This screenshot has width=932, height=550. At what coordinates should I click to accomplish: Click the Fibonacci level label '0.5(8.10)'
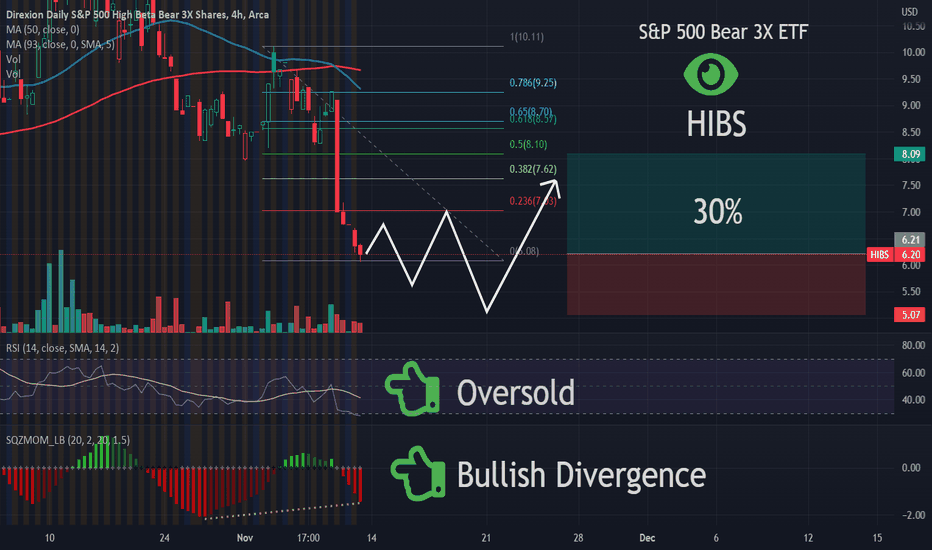(x=528, y=144)
